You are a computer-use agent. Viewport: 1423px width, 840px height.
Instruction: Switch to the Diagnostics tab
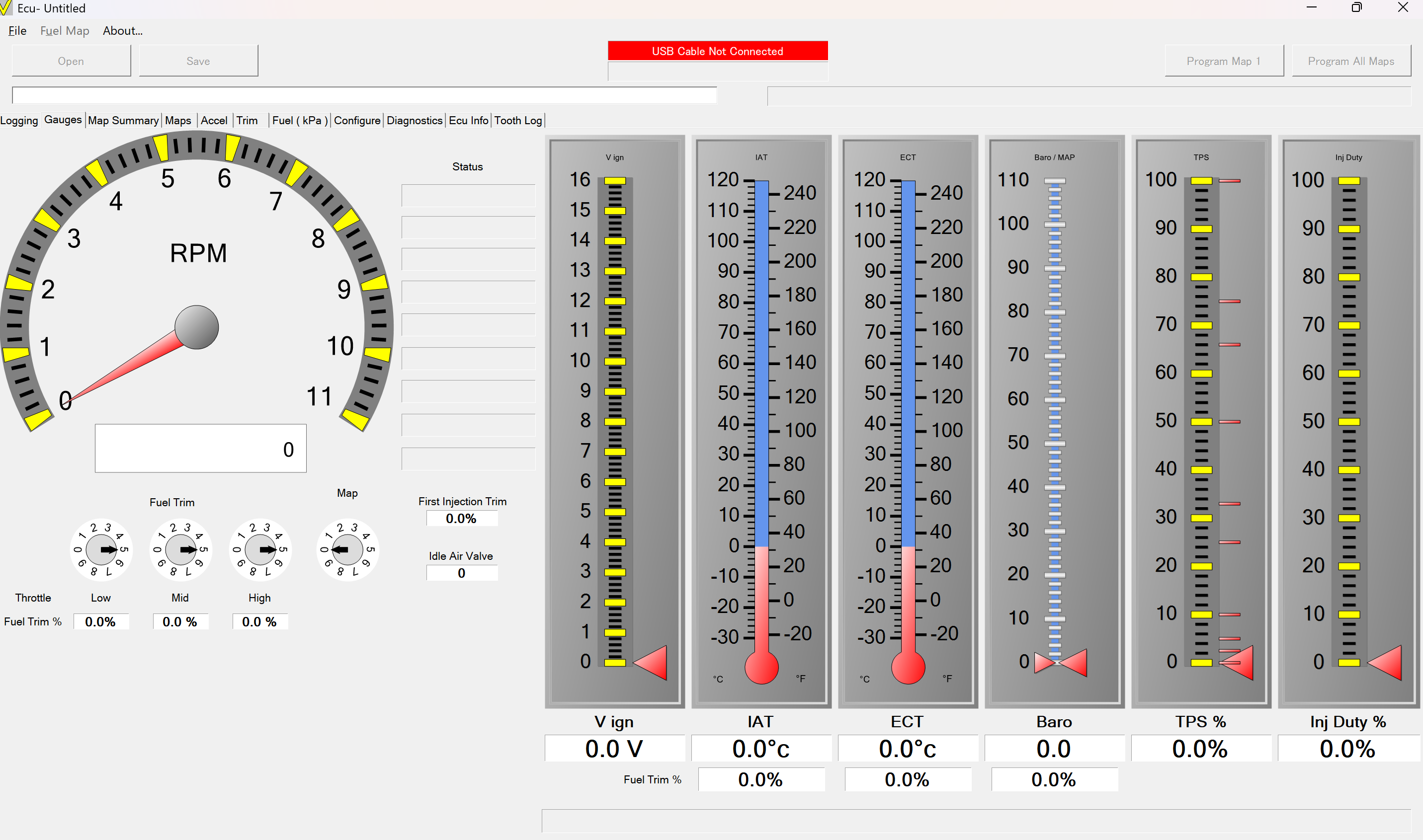414,121
